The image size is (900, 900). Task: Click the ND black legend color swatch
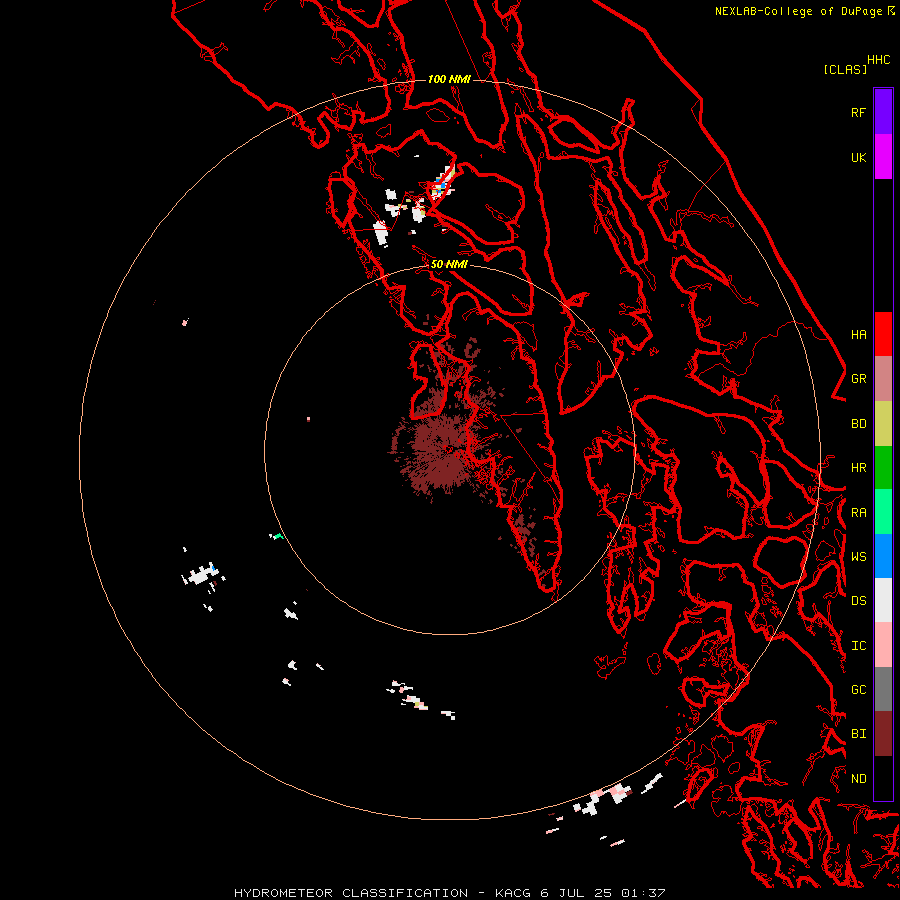click(x=883, y=778)
